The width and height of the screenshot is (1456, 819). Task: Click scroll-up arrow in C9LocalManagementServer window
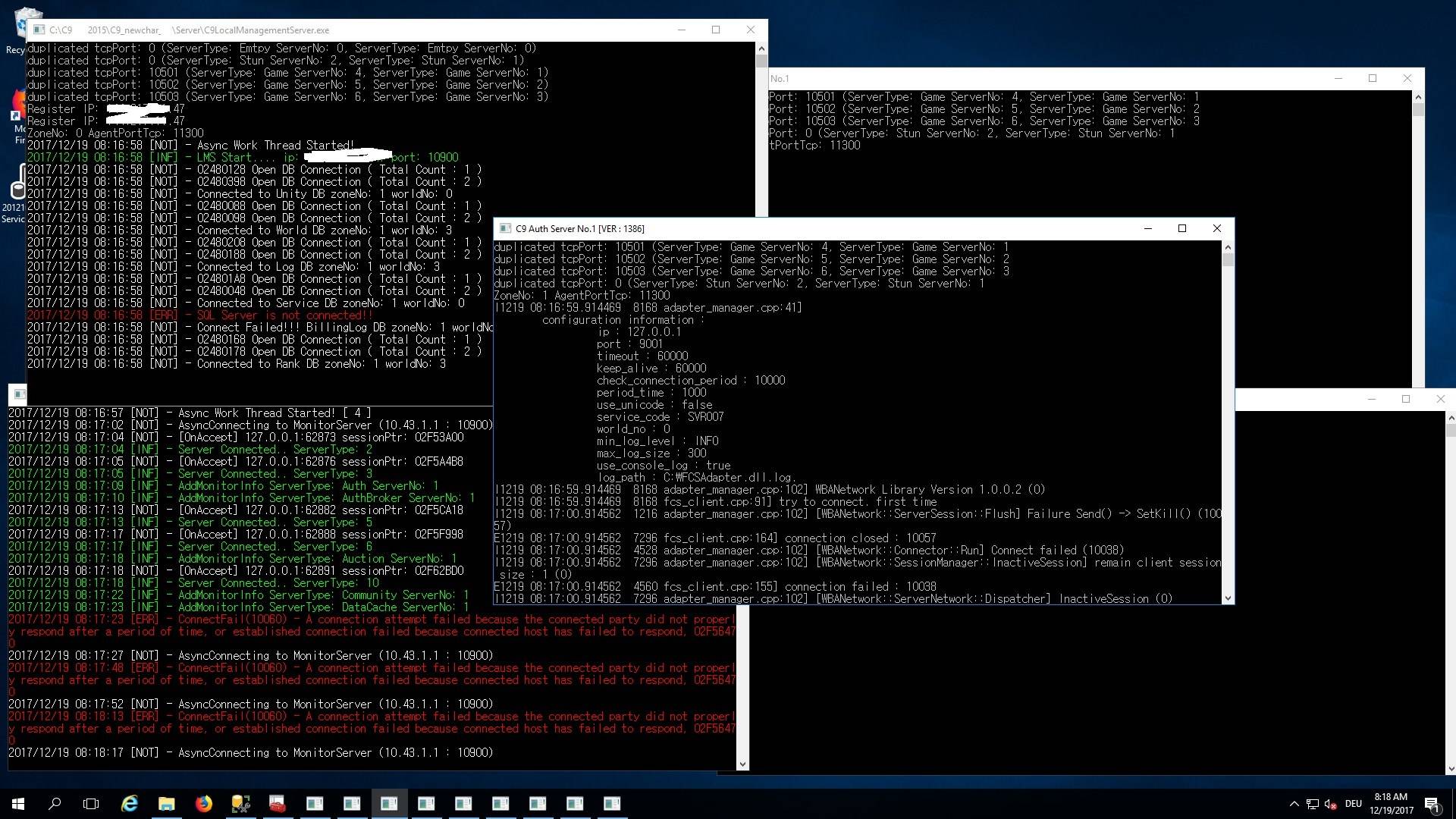pyautogui.click(x=761, y=49)
